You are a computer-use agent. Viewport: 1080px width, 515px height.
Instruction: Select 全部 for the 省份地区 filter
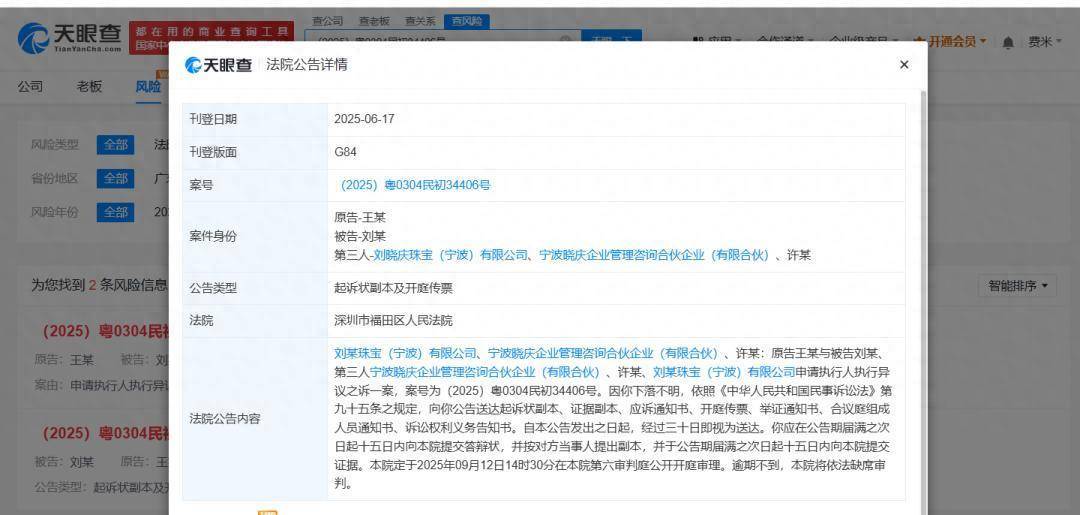click(115, 178)
